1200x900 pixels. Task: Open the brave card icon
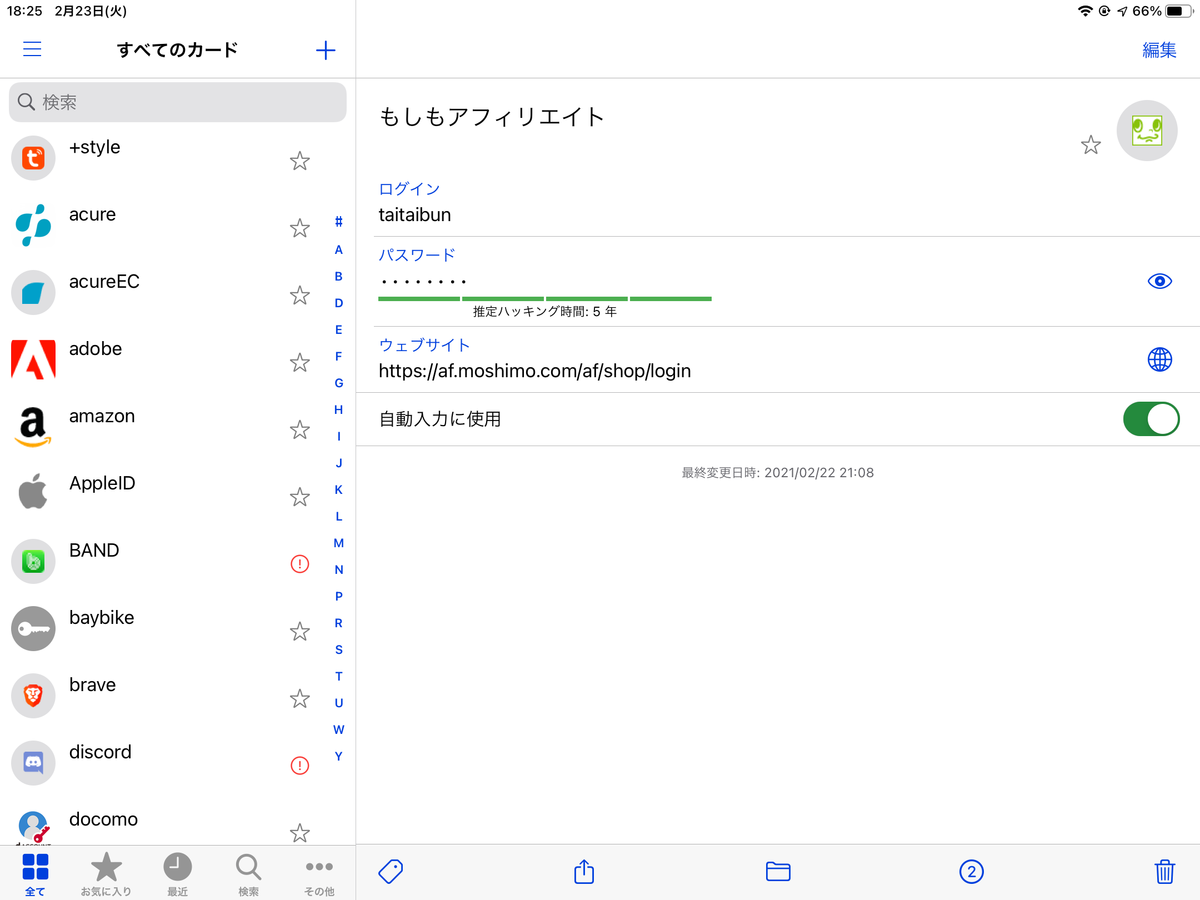click(33, 696)
